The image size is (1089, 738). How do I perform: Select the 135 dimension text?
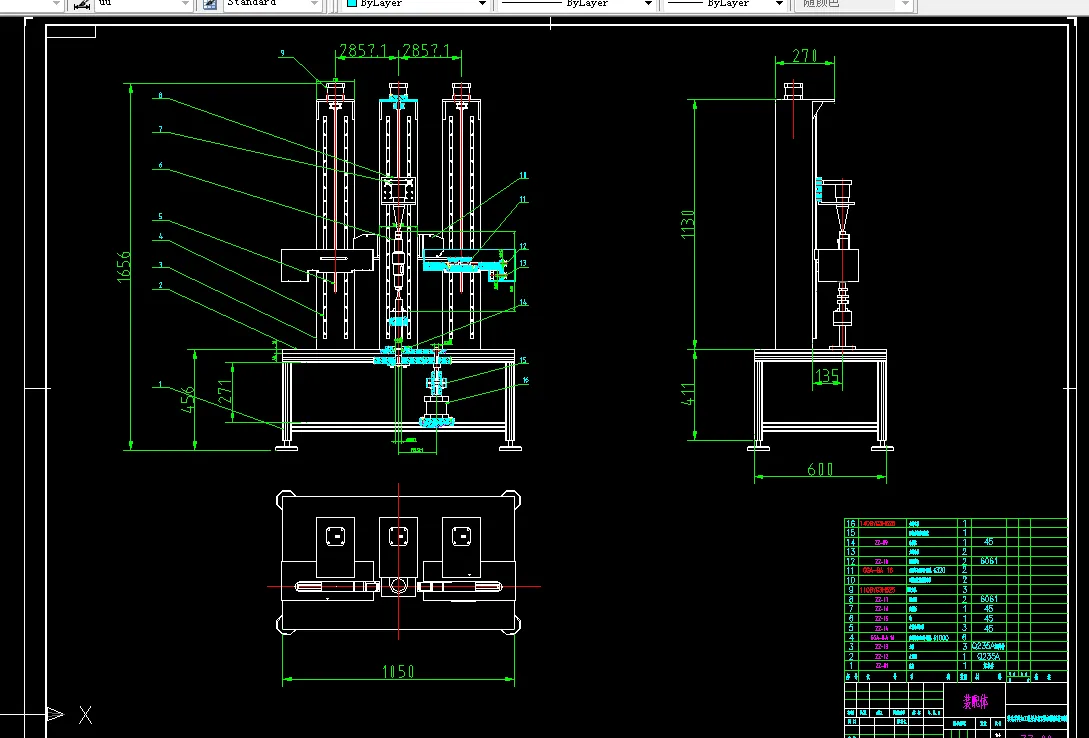[x=827, y=376]
